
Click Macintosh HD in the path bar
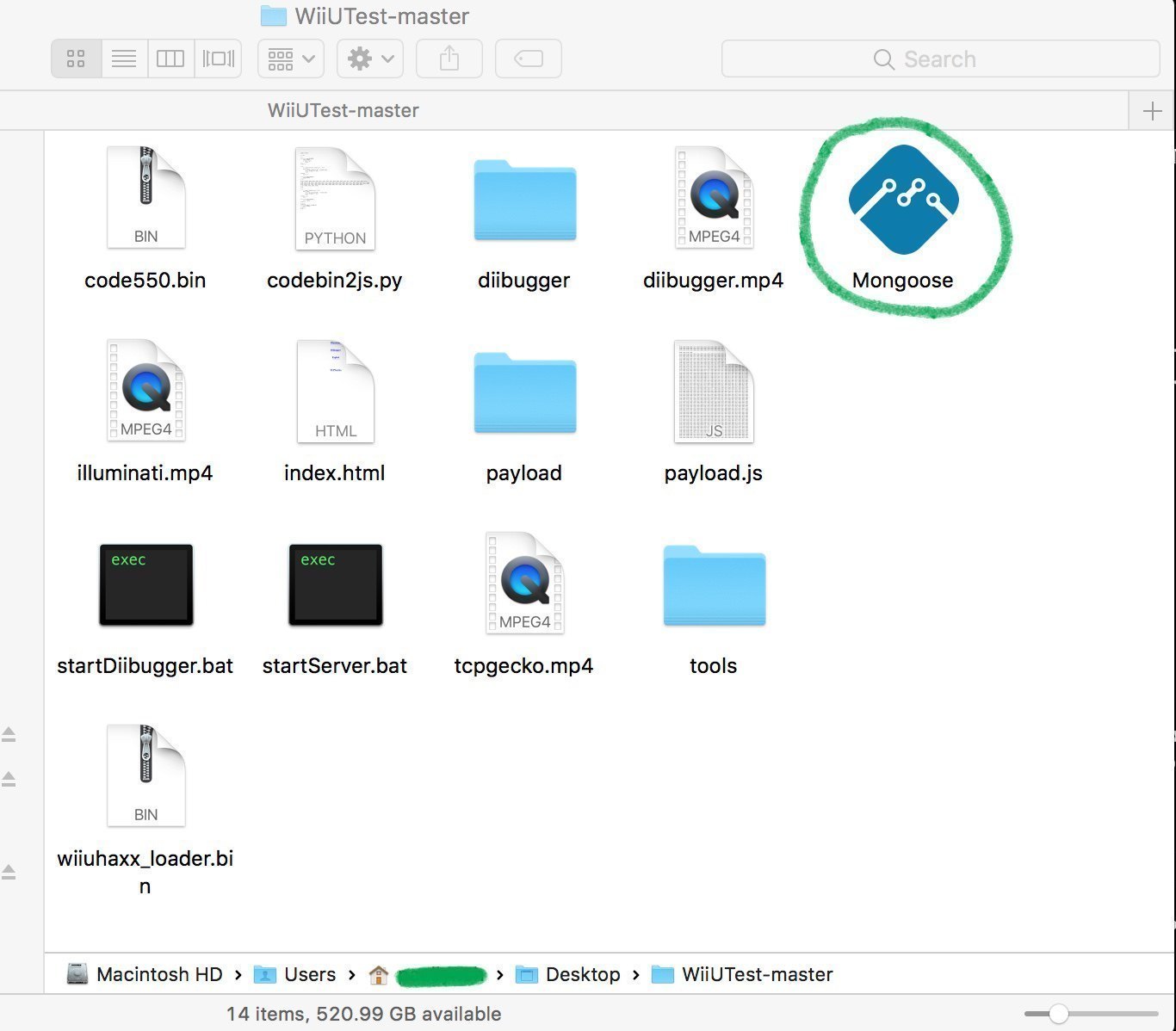point(145,974)
